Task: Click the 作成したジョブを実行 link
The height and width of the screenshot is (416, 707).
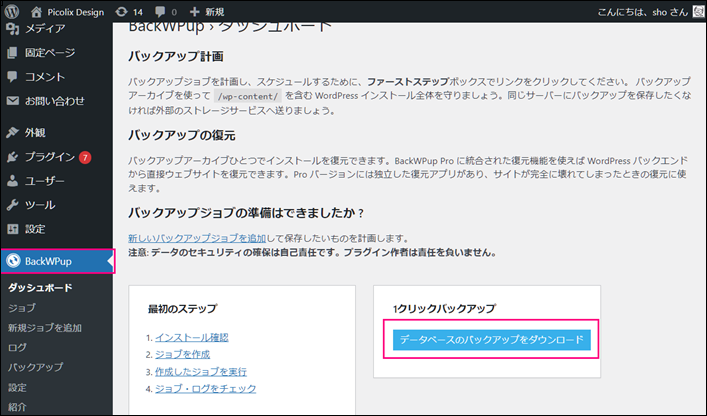Action: click(201, 371)
